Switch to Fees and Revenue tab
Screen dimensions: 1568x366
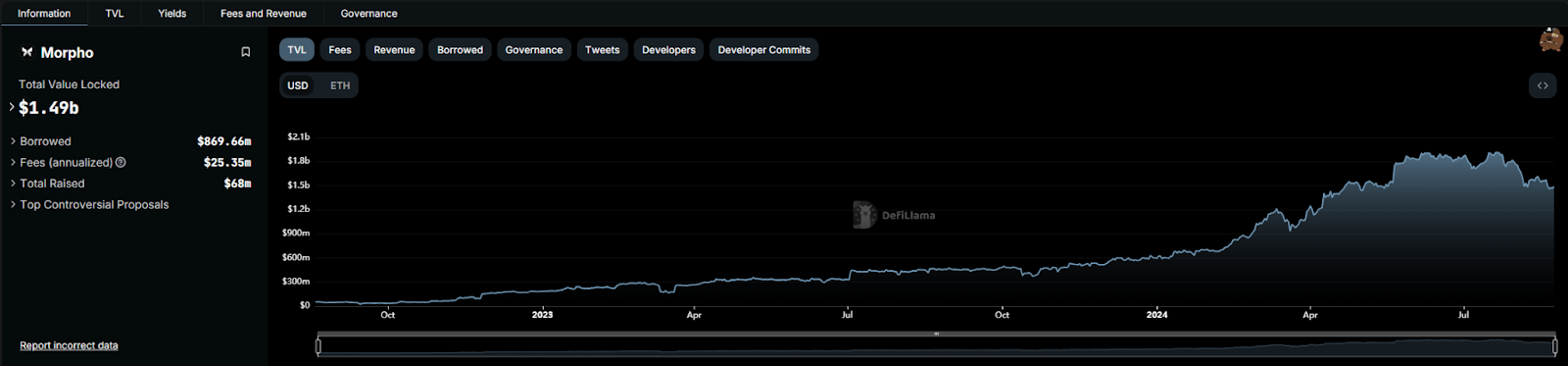pyautogui.click(x=264, y=14)
